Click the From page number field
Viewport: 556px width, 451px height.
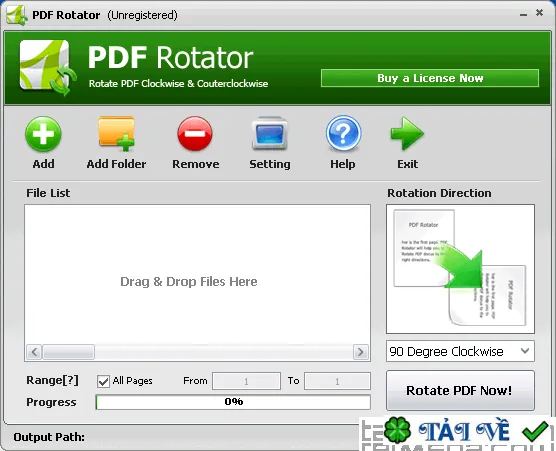point(246,381)
